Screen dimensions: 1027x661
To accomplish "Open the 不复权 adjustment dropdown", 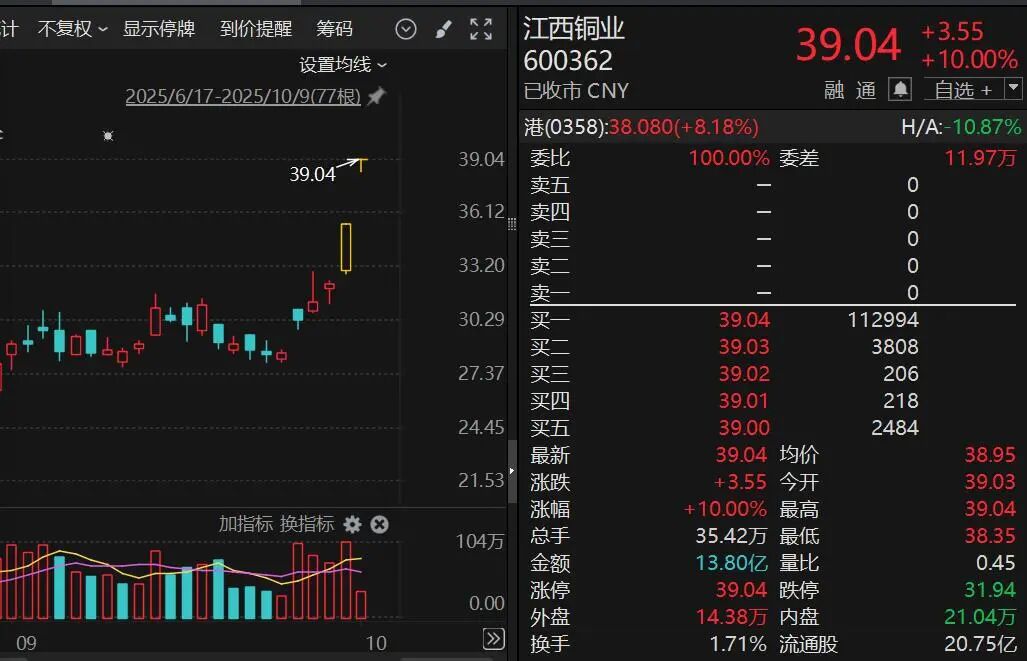I will pyautogui.click(x=70, y=28).
